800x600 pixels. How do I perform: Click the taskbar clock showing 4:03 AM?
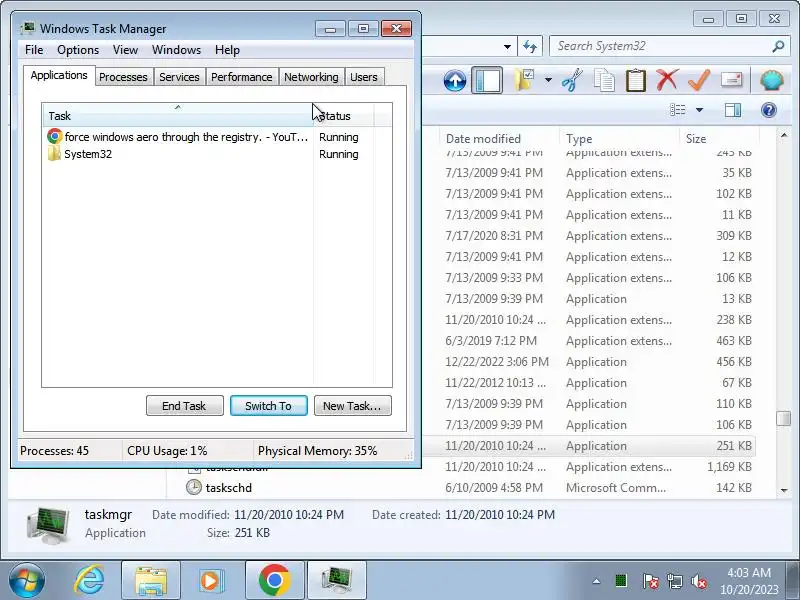click(x=749, y=581)
